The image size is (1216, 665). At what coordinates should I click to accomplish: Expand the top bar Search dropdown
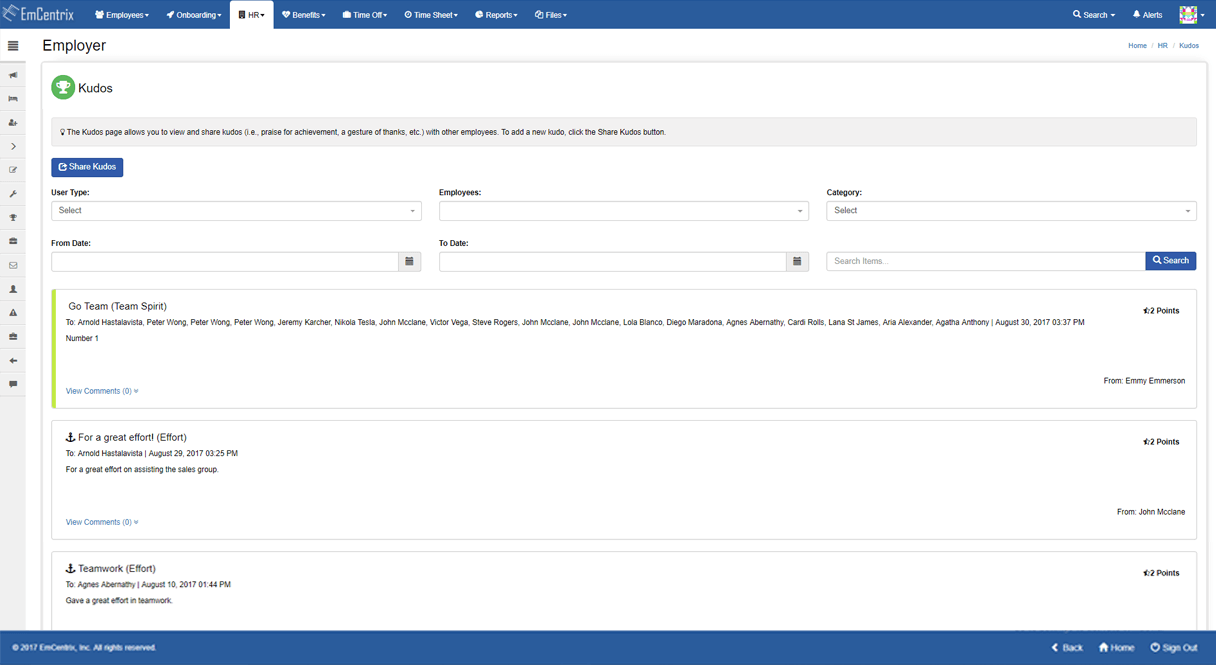pyautogui.click(x=1093, y=15)
